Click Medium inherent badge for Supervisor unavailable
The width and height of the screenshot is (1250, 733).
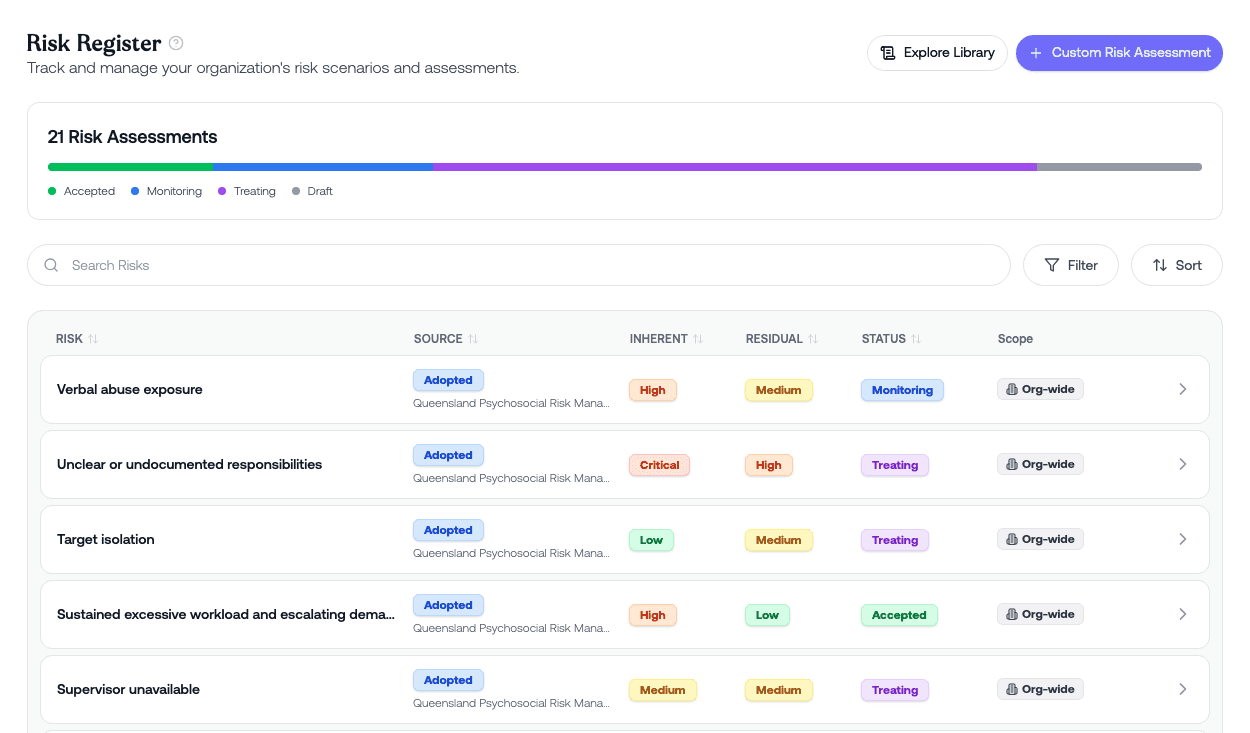663,690
